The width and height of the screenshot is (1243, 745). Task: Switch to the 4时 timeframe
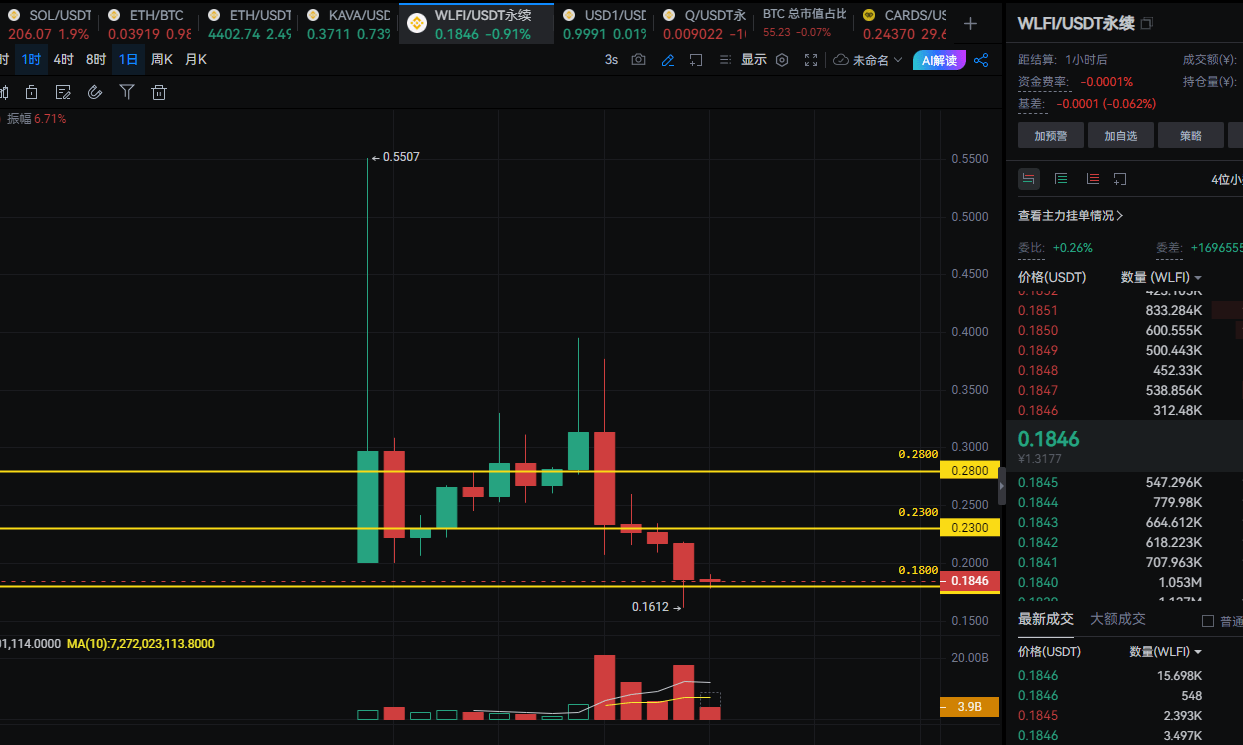pos(63,60)
